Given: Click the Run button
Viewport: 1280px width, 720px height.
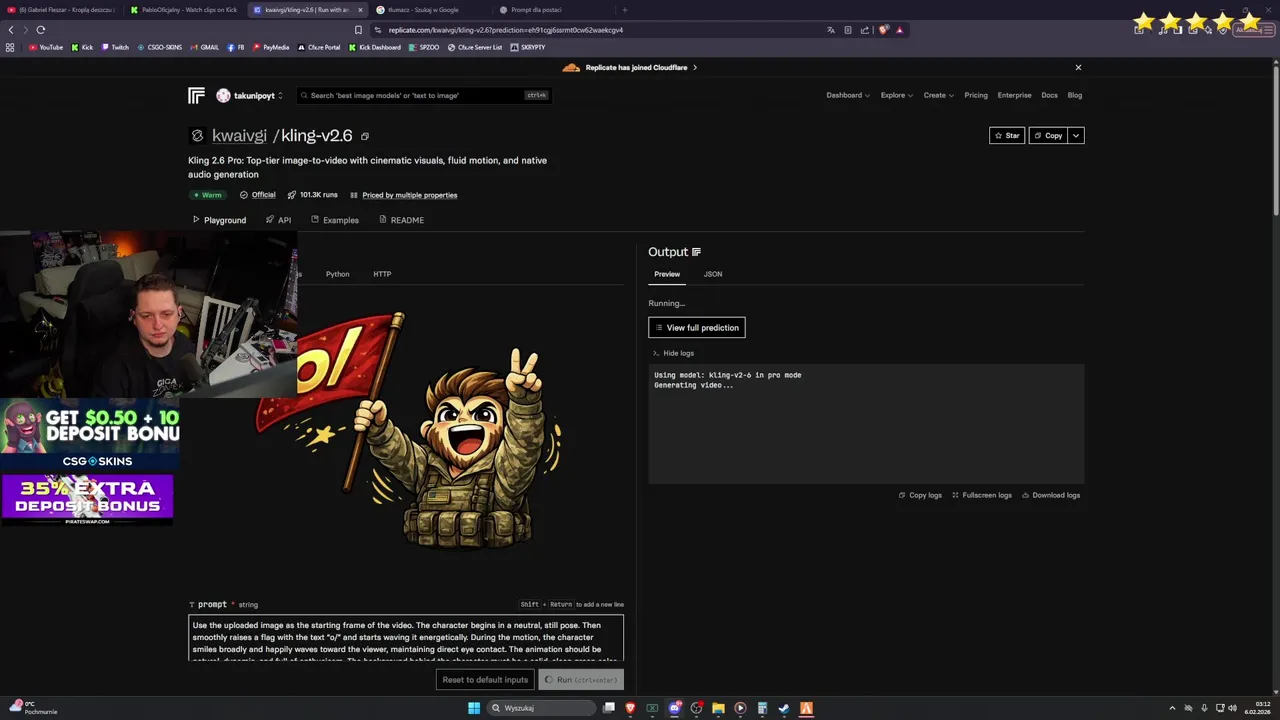Looking at the screenshot, I should click(581, 680).
